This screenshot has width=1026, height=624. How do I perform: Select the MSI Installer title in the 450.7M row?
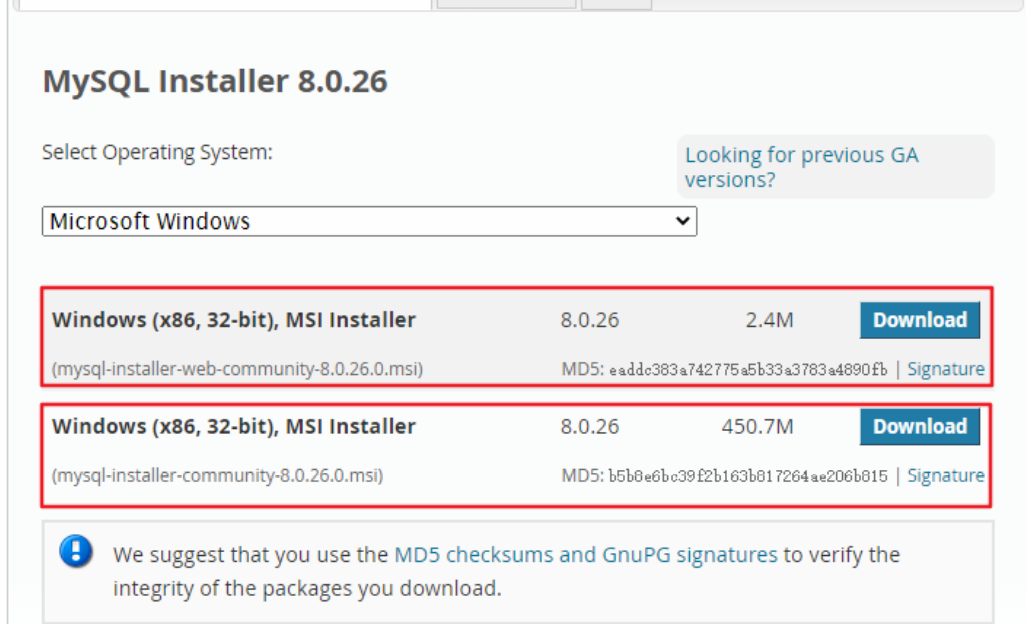(x=234, y=426)
